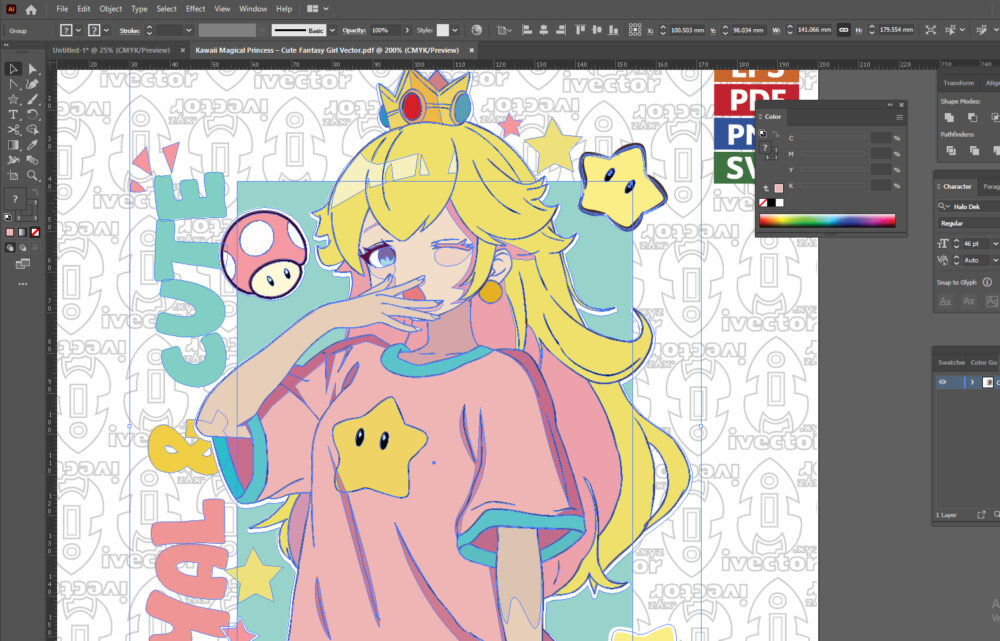Click Default Fill and Stroke icon in toolbar
Viewport: 1000px width, 641px height.
8,217
